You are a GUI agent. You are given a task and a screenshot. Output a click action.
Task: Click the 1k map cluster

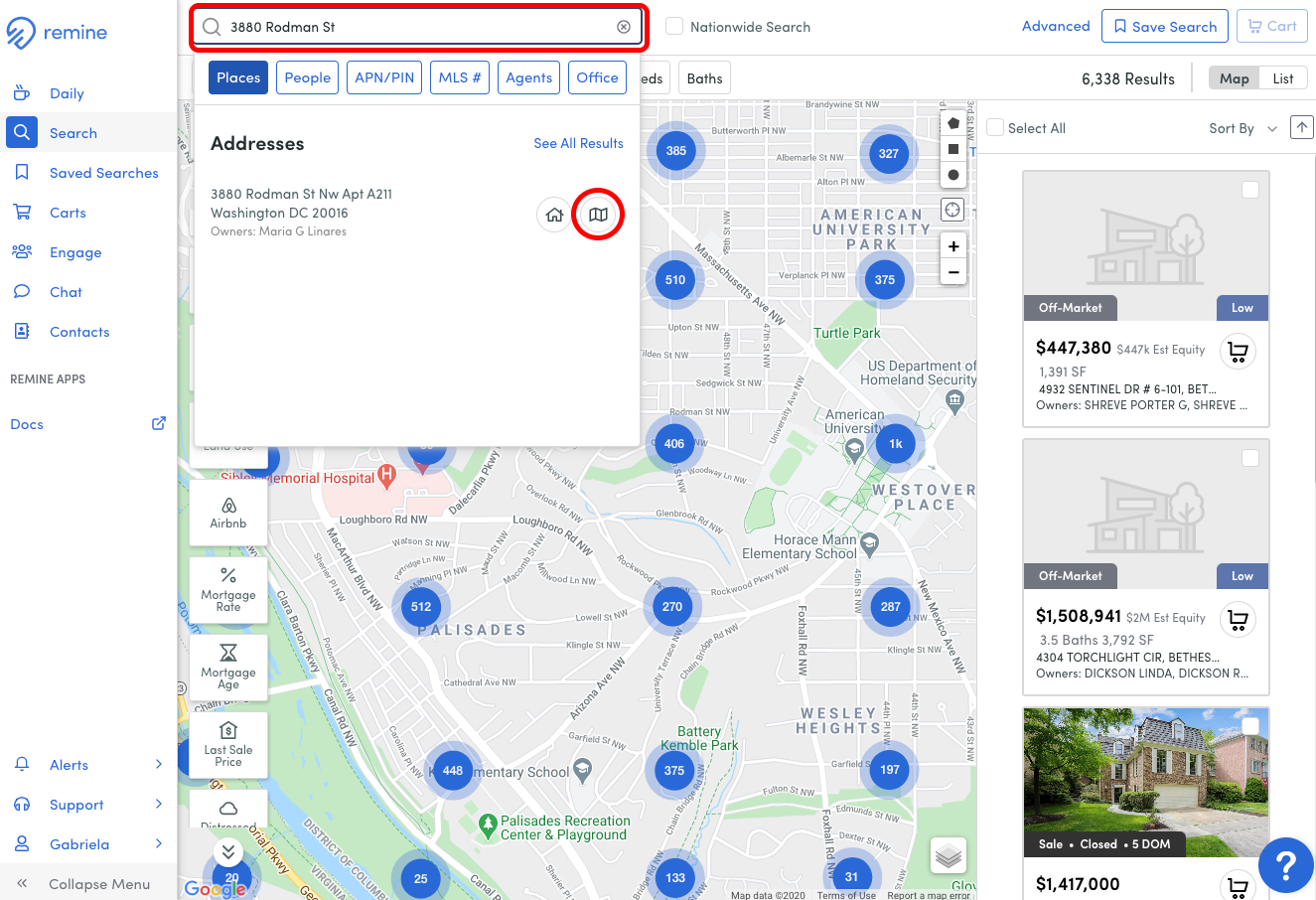click(896, 444)
